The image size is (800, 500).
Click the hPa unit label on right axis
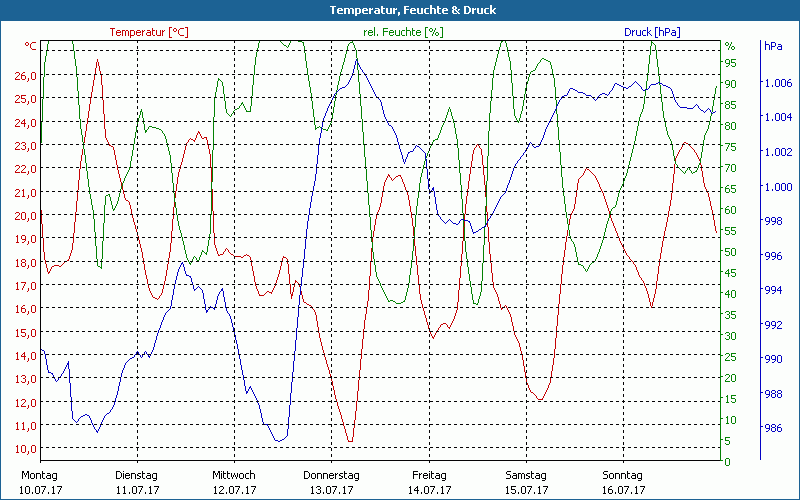click(773, 46)
